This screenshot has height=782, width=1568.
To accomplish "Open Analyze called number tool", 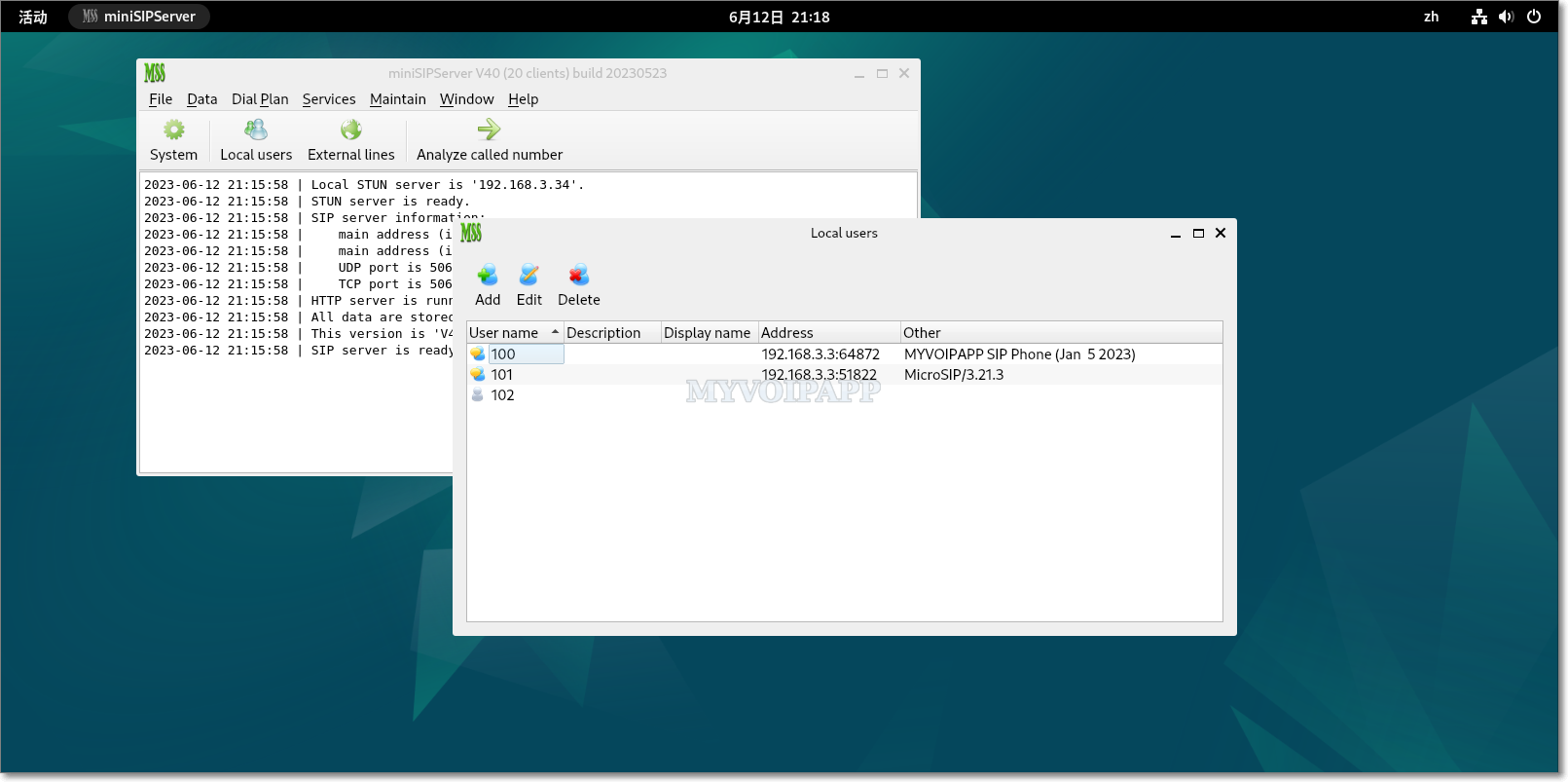I will 490,140.
